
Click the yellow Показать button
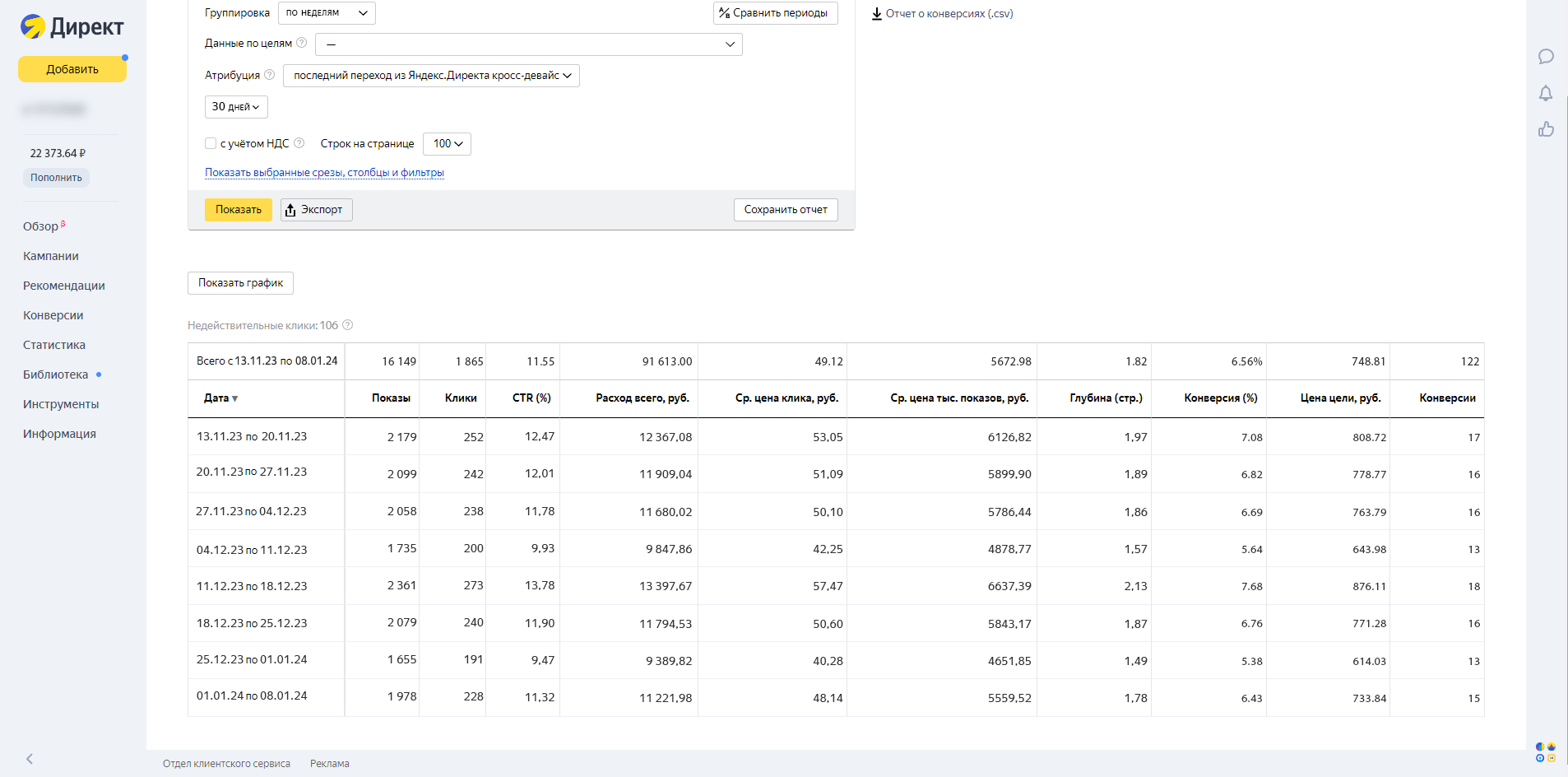[239, 210]
